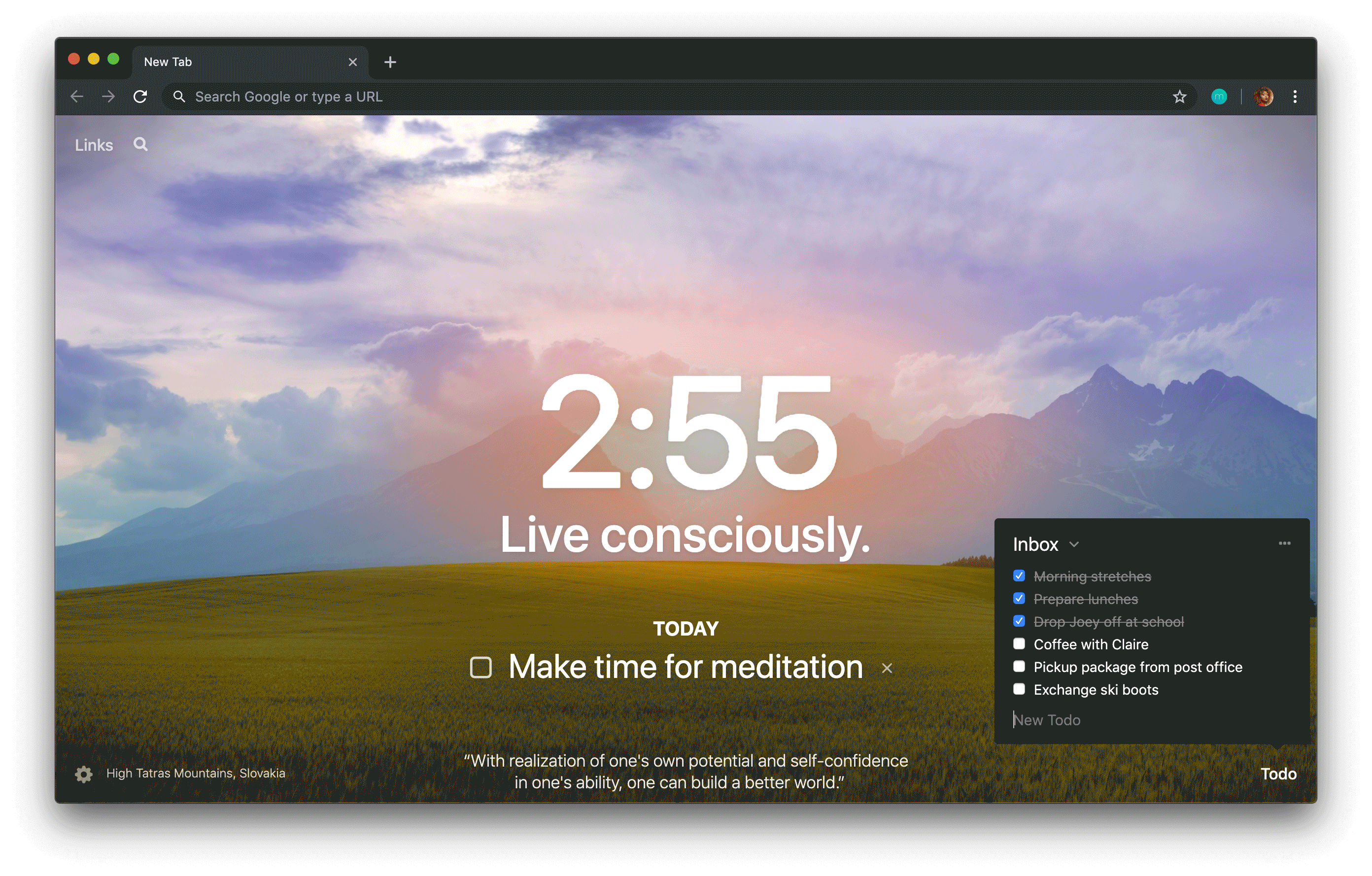Viewport: 1372px width, 876px height.
Task: Click the Todo icon in bottom right
Action: click(x=1278, y=772)
